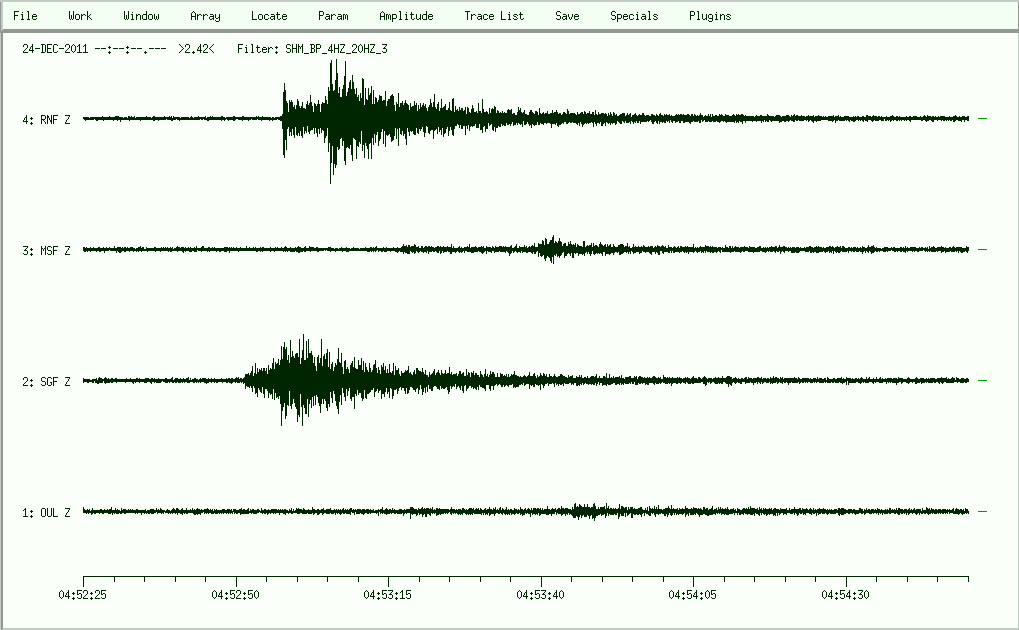Image resolution: width=1019 pixels, height=630 pixels.
Task: Click the 04:54:05 time axis label
Action: 694,594
